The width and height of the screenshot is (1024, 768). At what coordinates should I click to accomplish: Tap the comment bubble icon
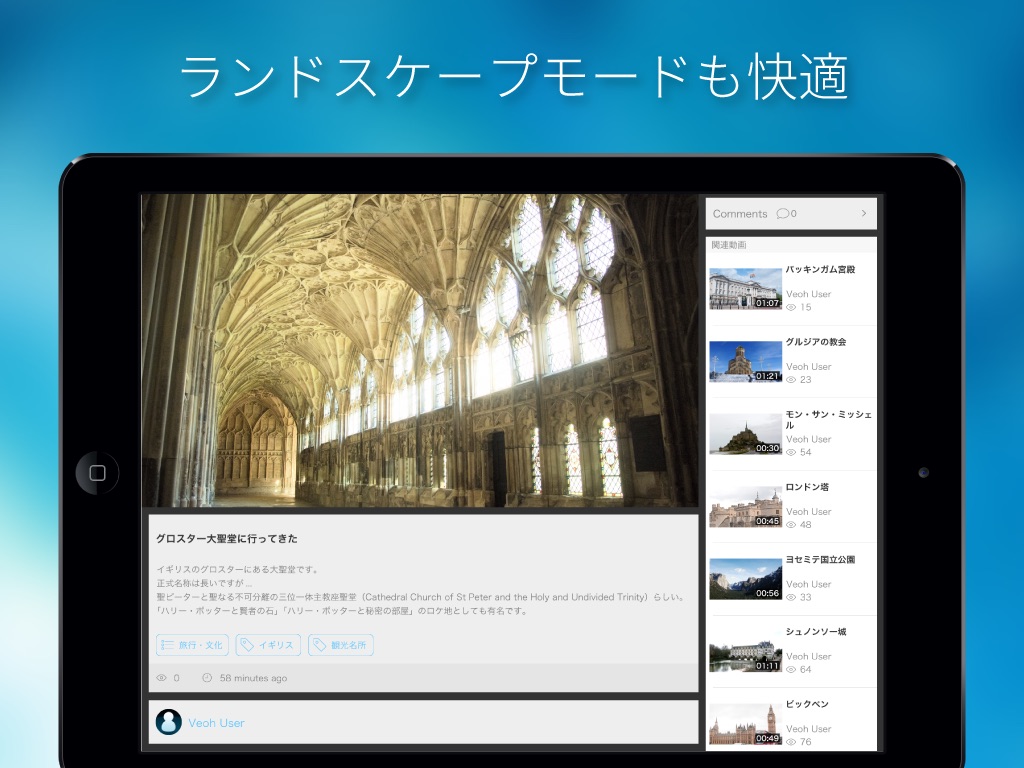[x=782, y=213]
